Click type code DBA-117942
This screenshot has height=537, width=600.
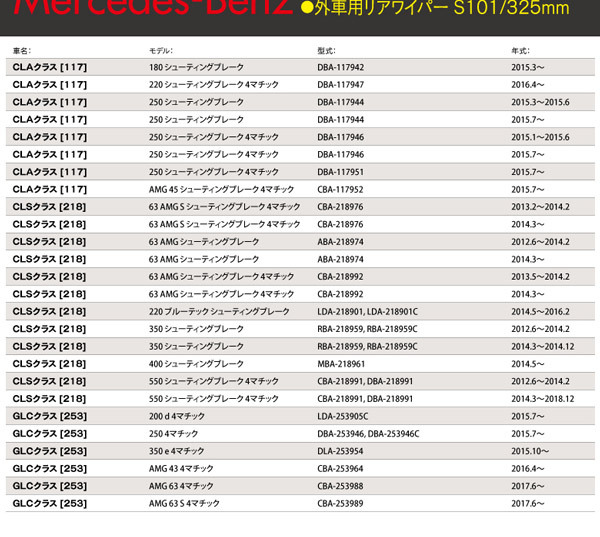pyautogui.click(x=341, y=67)
